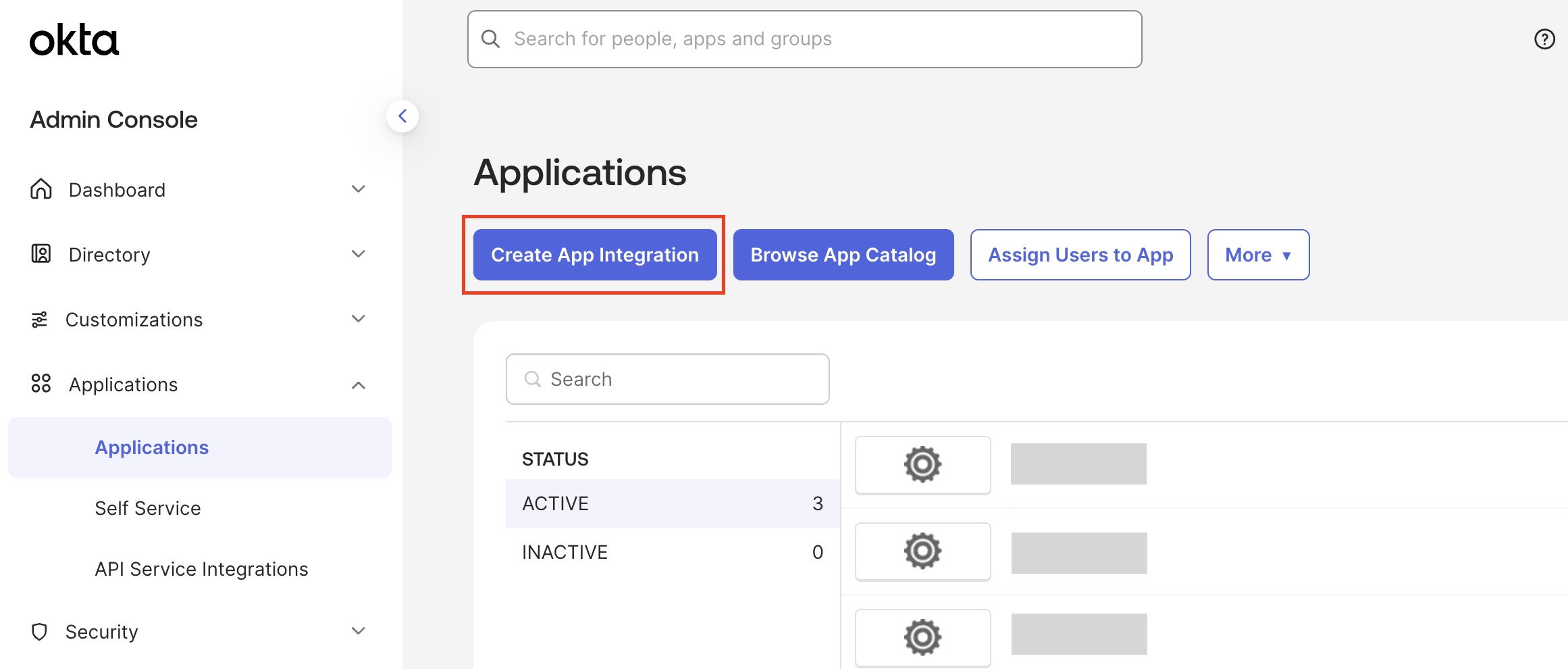This screenshot has width=1568, height=669.
Task: Click the magnifier icon in the applications list search box
Action: 533,379
